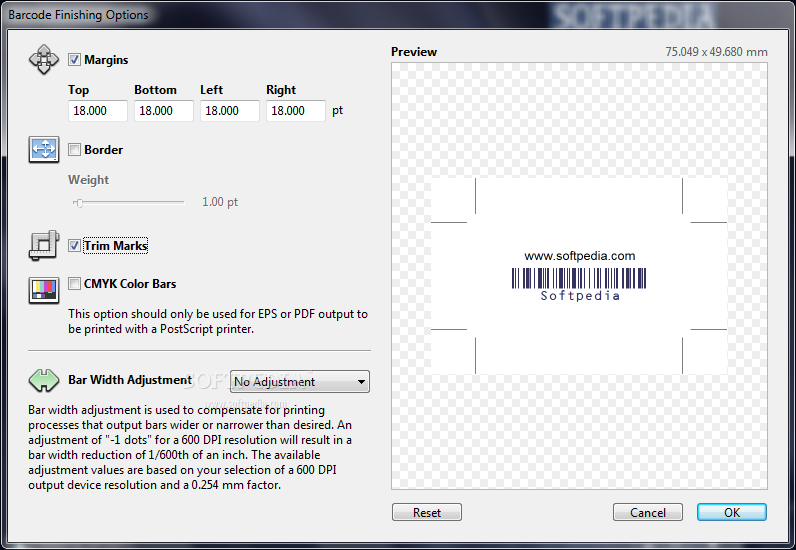Screen dimensions: 796x550
Task: Confirm with the OK button
Action: 732,512
